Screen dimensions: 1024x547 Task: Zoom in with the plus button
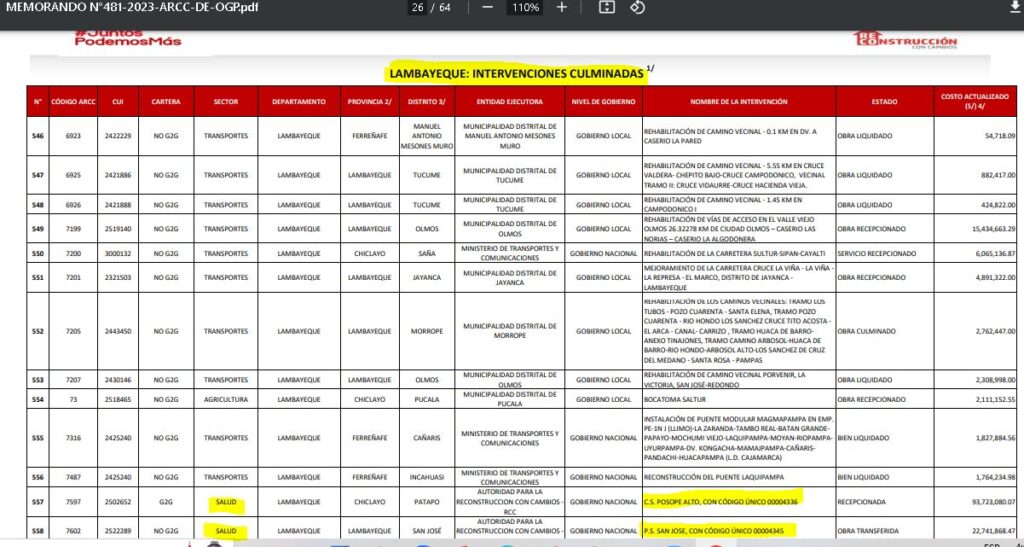click(562, 7)
